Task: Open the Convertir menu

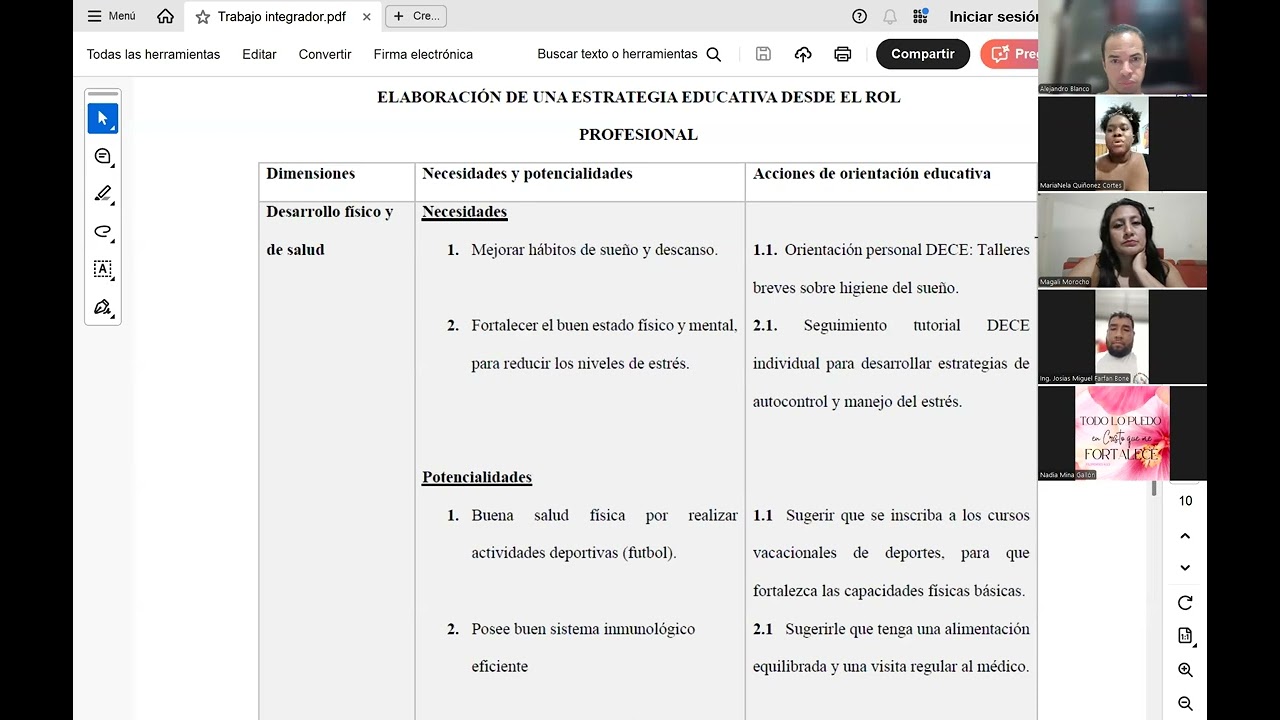Action: pyautogui.click(x=325, y=54)
